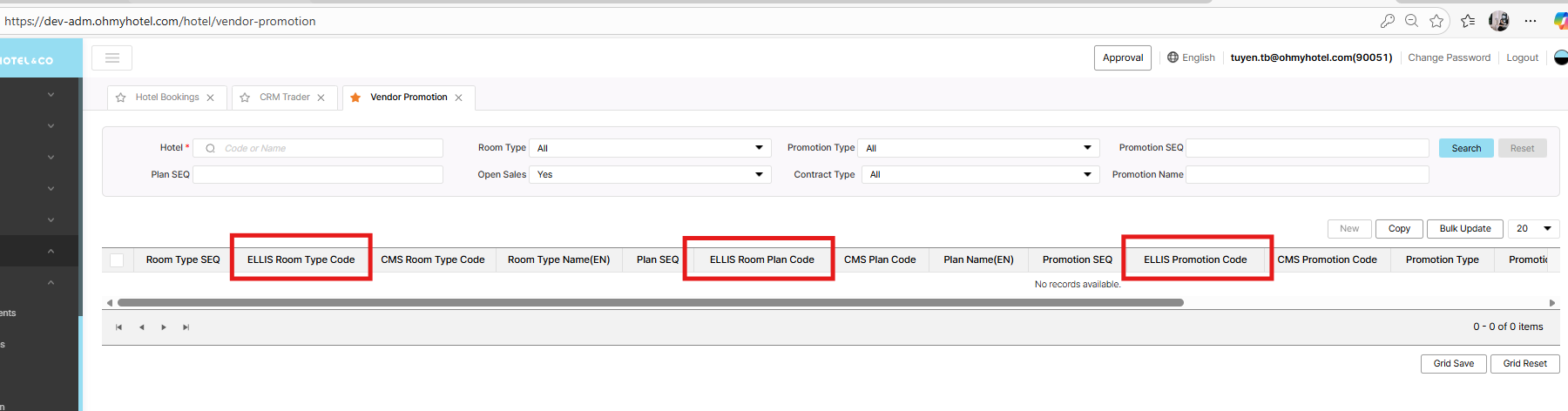Expand the second sidebar chevron section
1568x411 pixels.
point(51,125)
